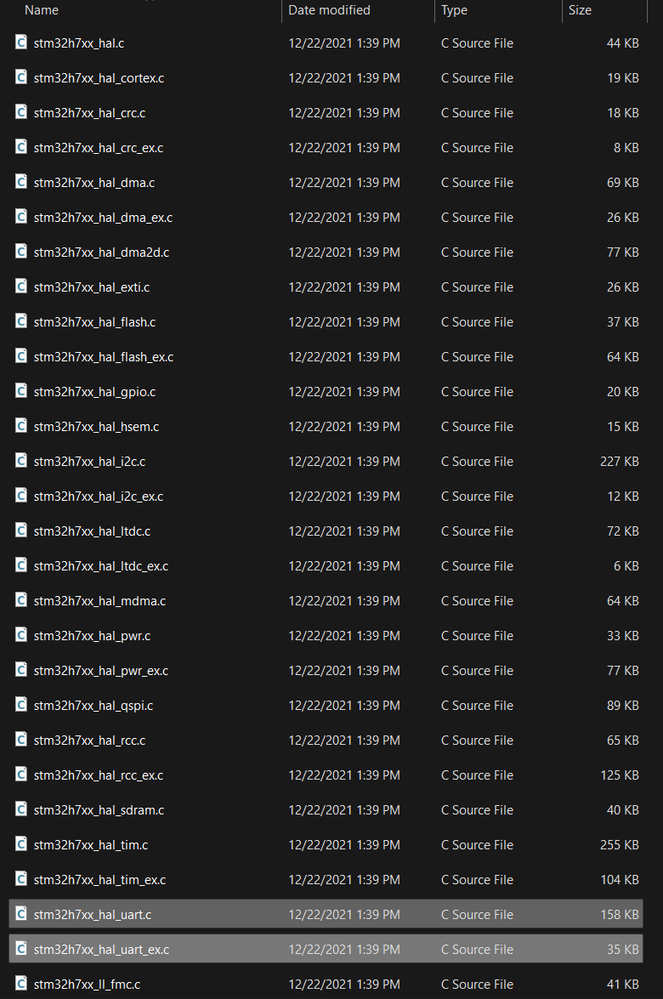Click the file icon of stm32h7xx_hal_rcc.c
663x999 pixels.
(21, 740)
